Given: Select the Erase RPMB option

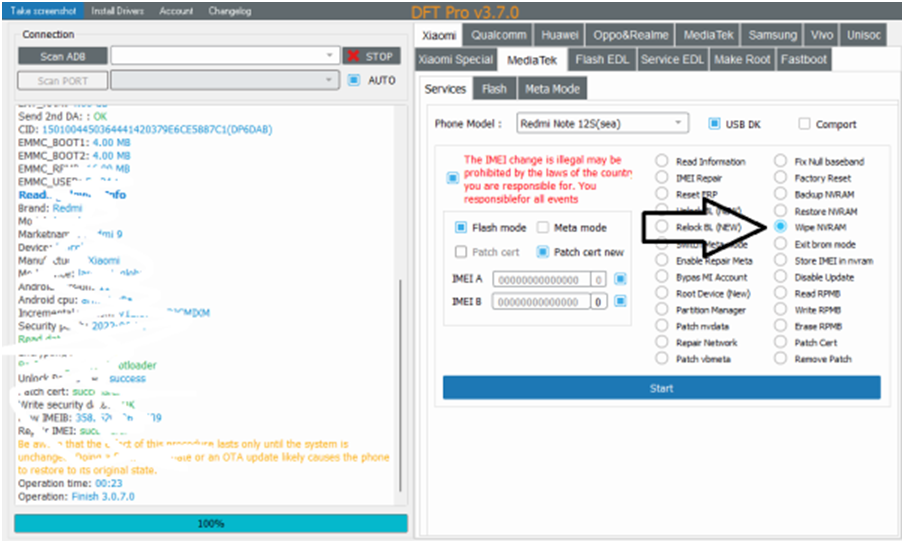Looking at the screenshot, I should (x=781, y=326).
